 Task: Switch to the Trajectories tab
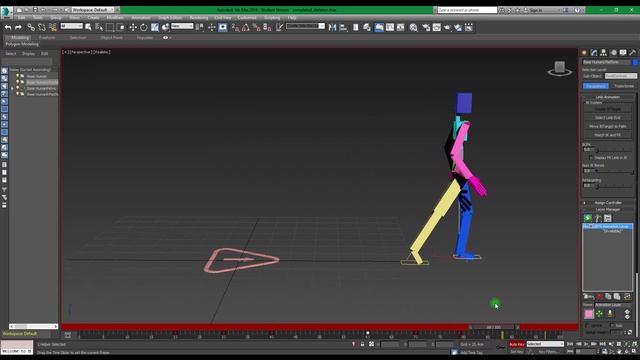(624, 86)
